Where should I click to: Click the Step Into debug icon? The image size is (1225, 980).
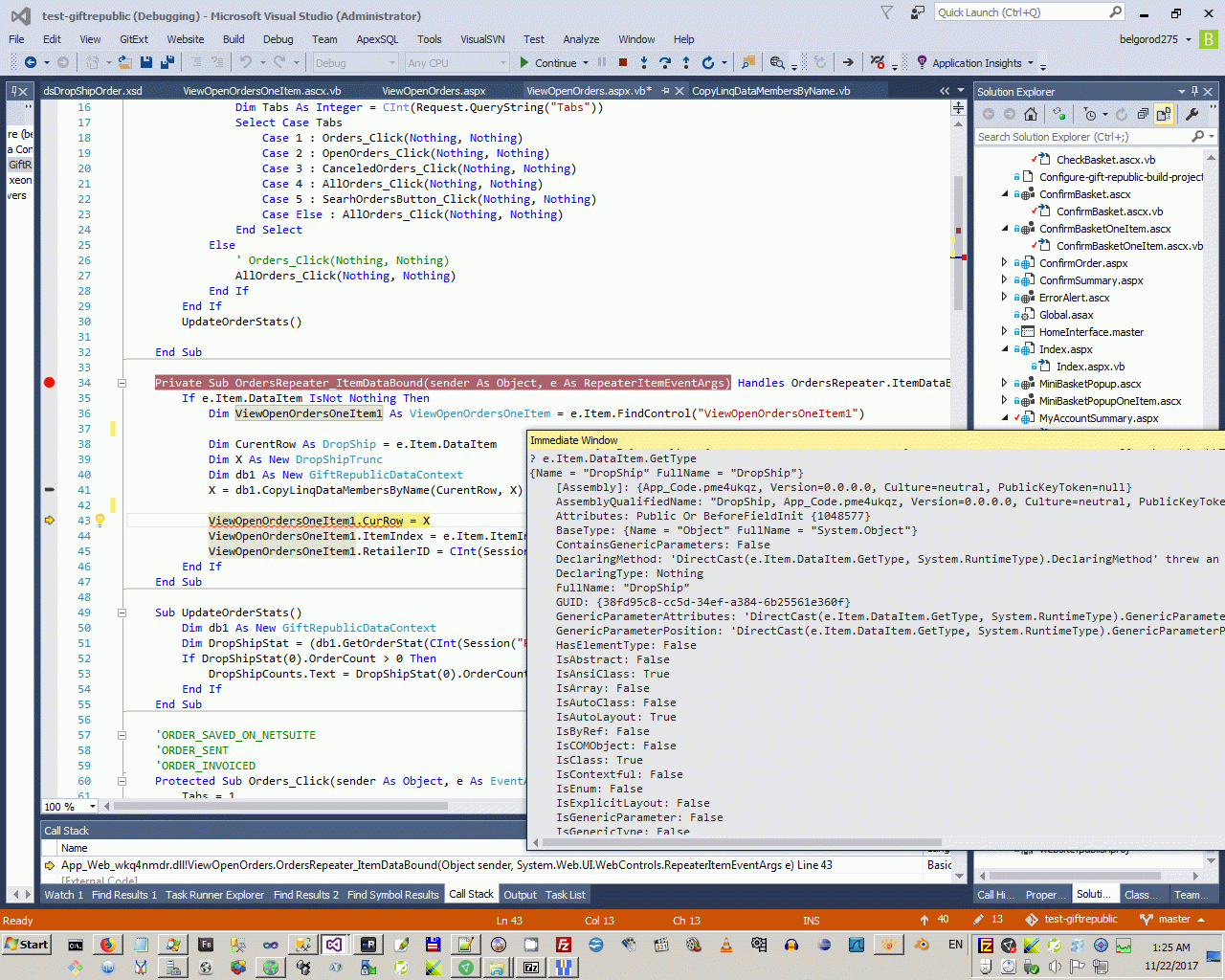643,63
